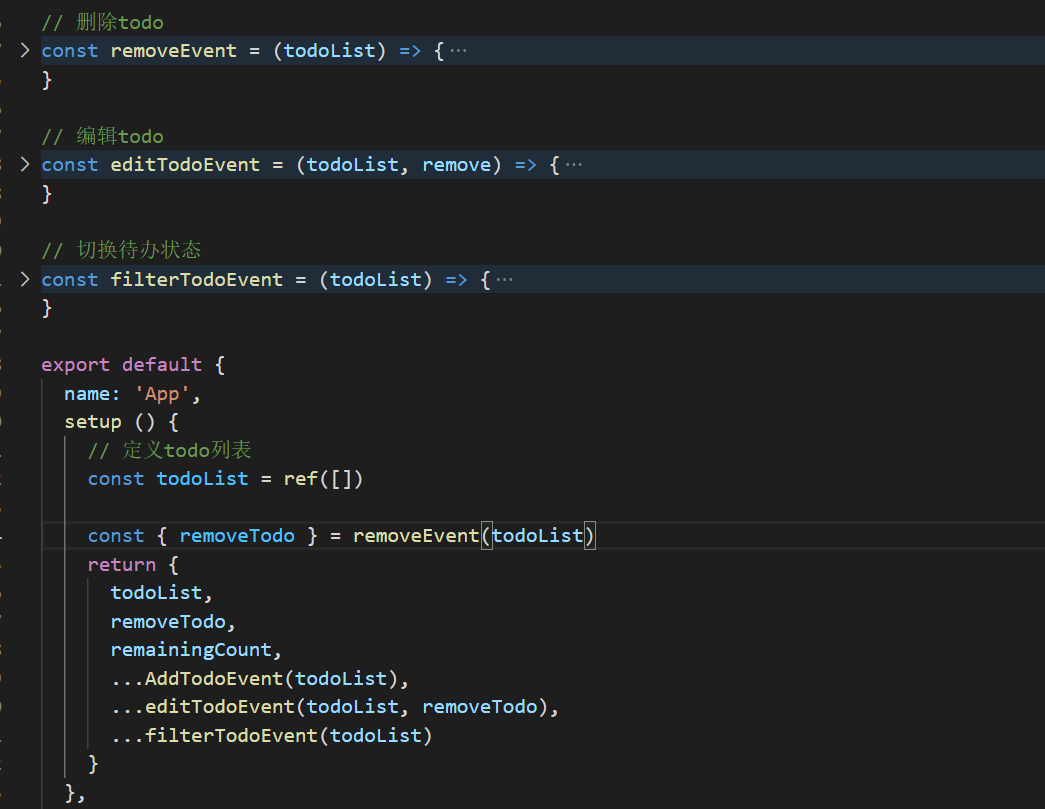Click closing brace under removeEvent declaration
Screen dimensions: 1045x809
point(47,80)
